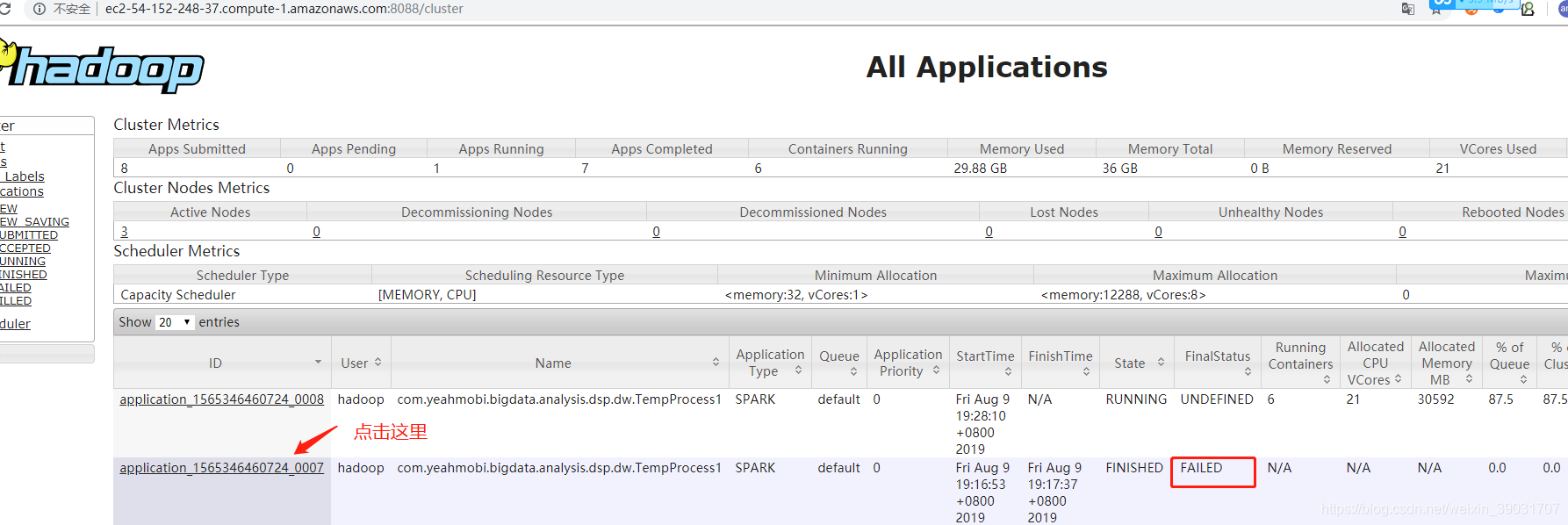The image size is (1568, 525).
Task: Sort by Running Containers column icon
Action: pos(1327,379)
